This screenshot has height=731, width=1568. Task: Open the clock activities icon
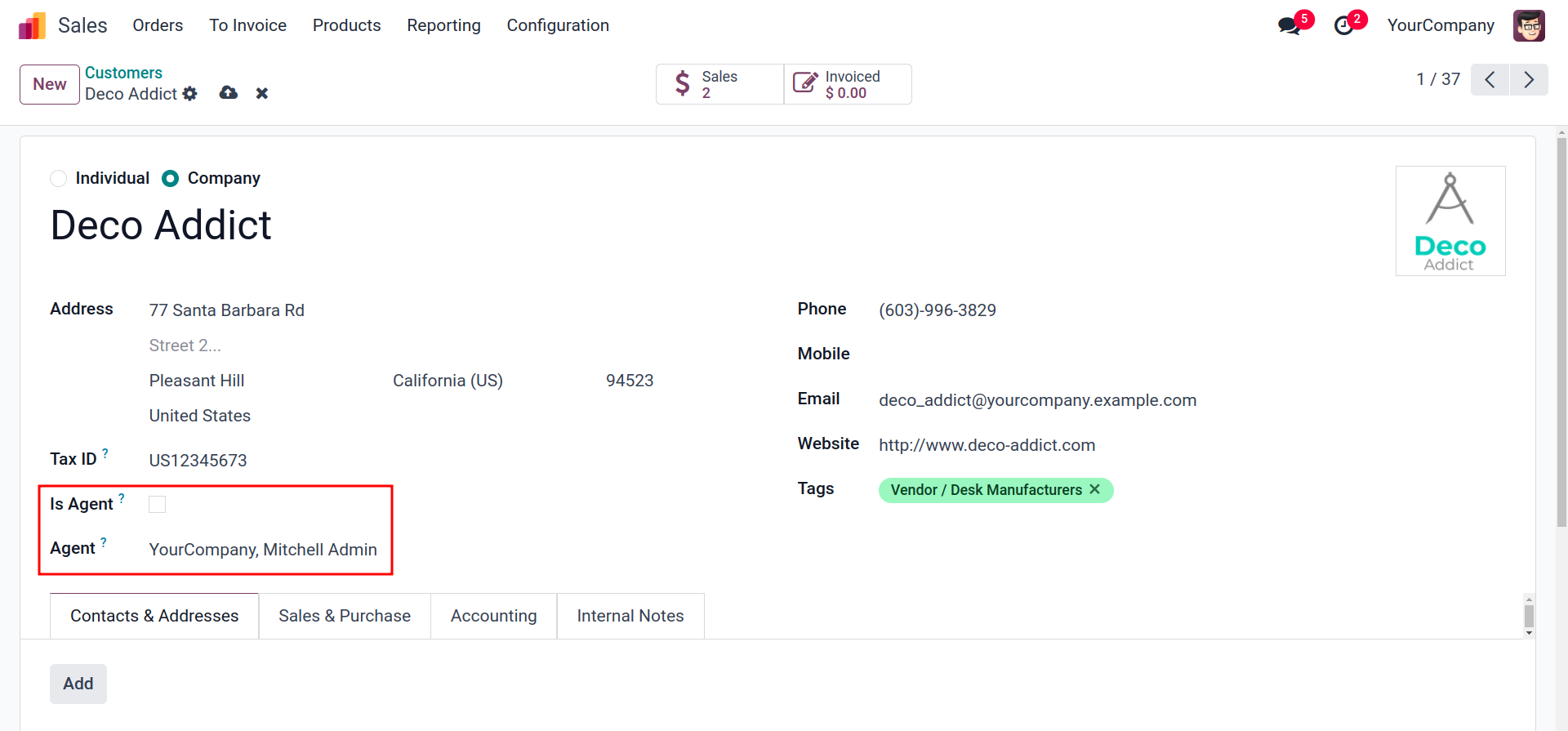pyautogui.click(x=1343, y=26)
